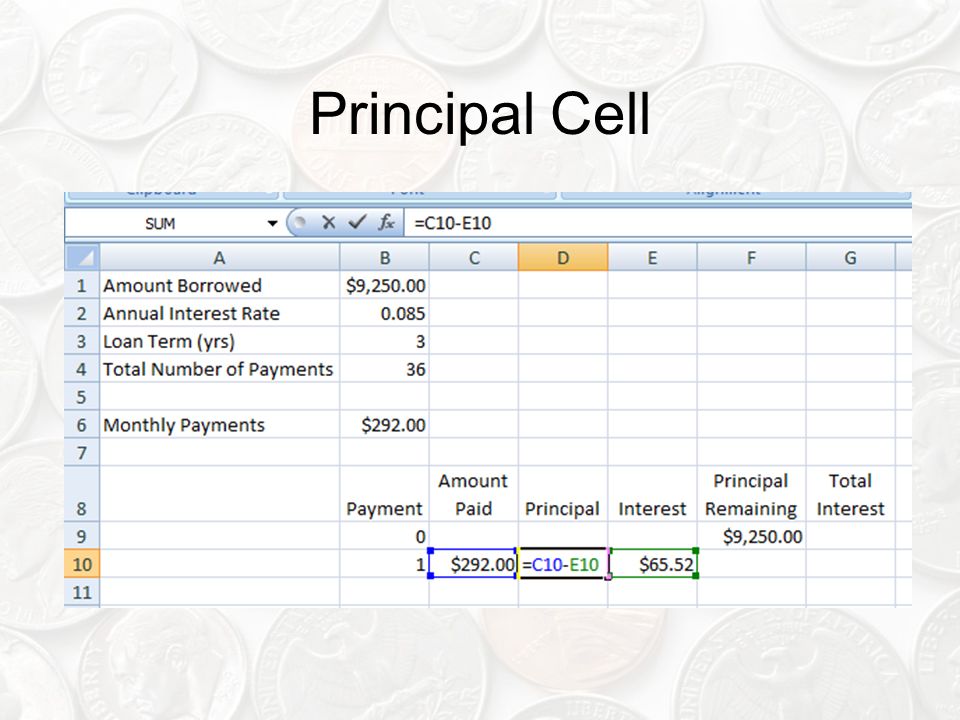Select row 1 header

pos(82,285)
